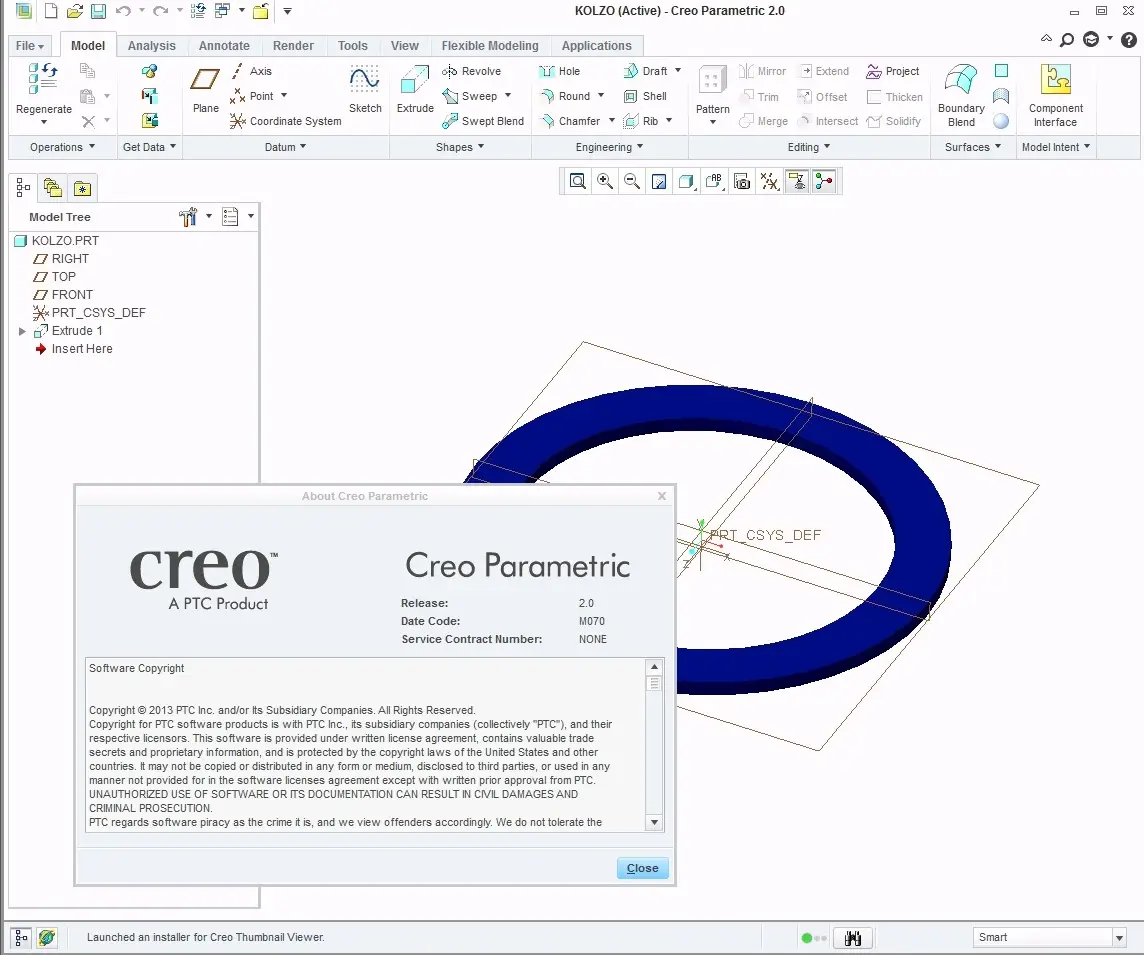Click Refit view icon in graphics toolbar
Image resolution: width=1144 pixels, height=955 pixels.
coord(577,181)
